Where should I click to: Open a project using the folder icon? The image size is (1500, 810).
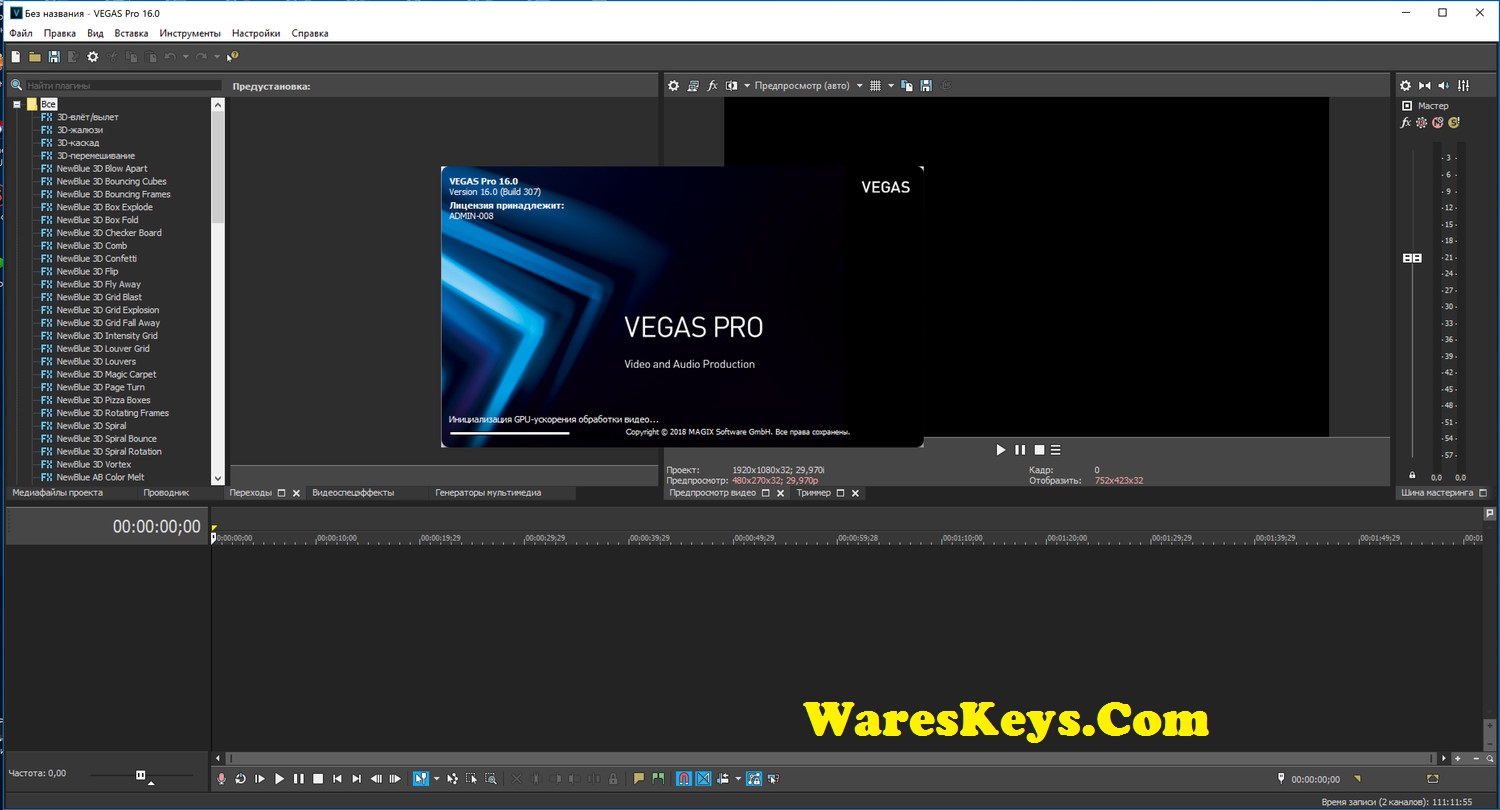[x=35, y=57]
